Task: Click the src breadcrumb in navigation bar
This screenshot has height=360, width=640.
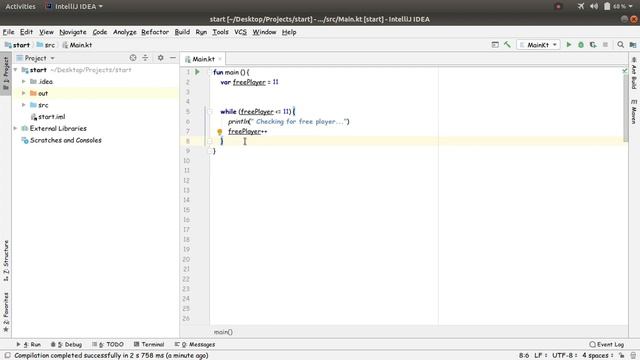Action: 46,45
